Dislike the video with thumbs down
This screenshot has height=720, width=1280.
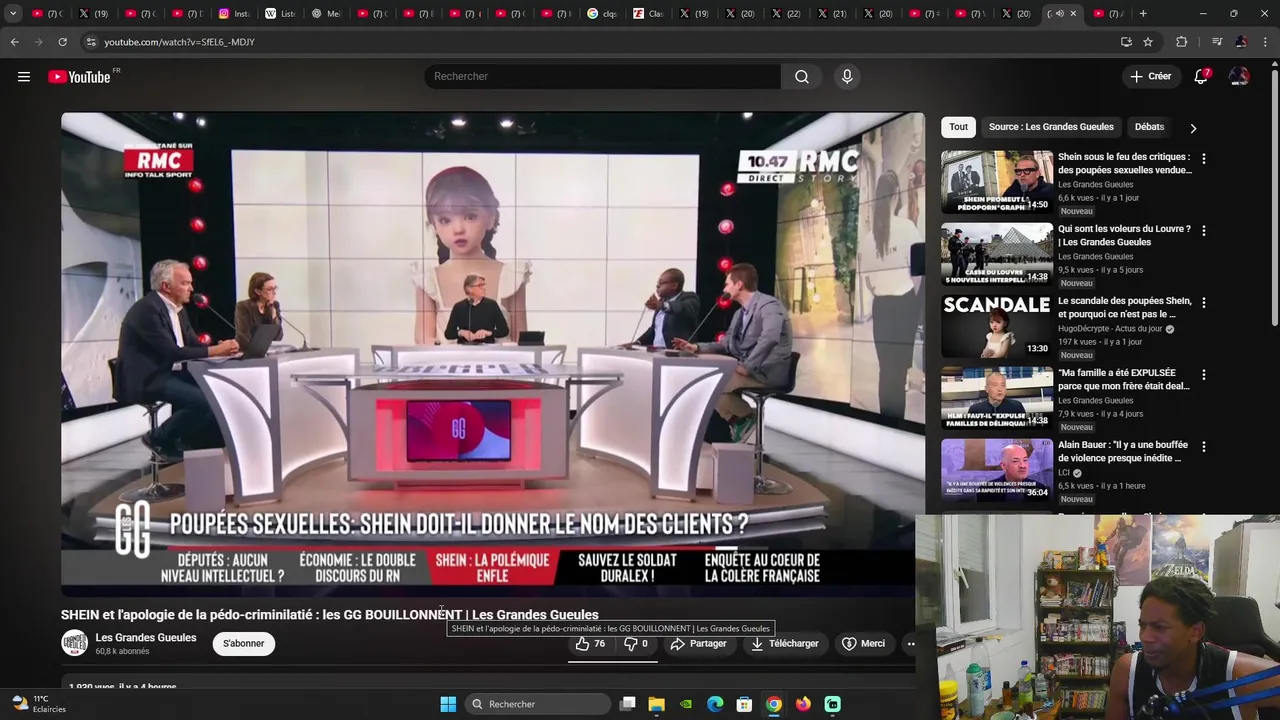click(636, 644)
